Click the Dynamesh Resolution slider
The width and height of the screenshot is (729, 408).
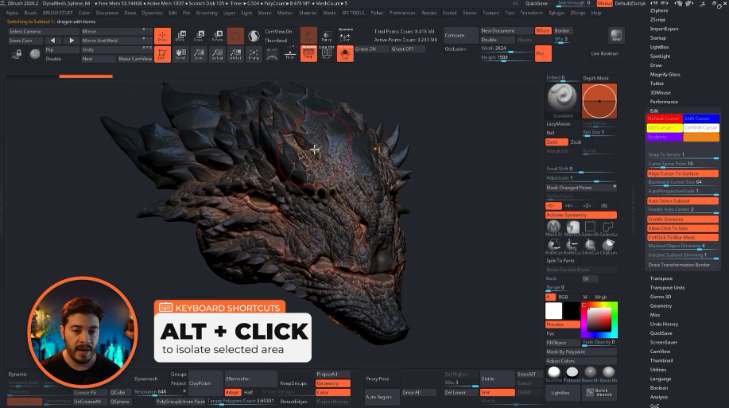159,392
